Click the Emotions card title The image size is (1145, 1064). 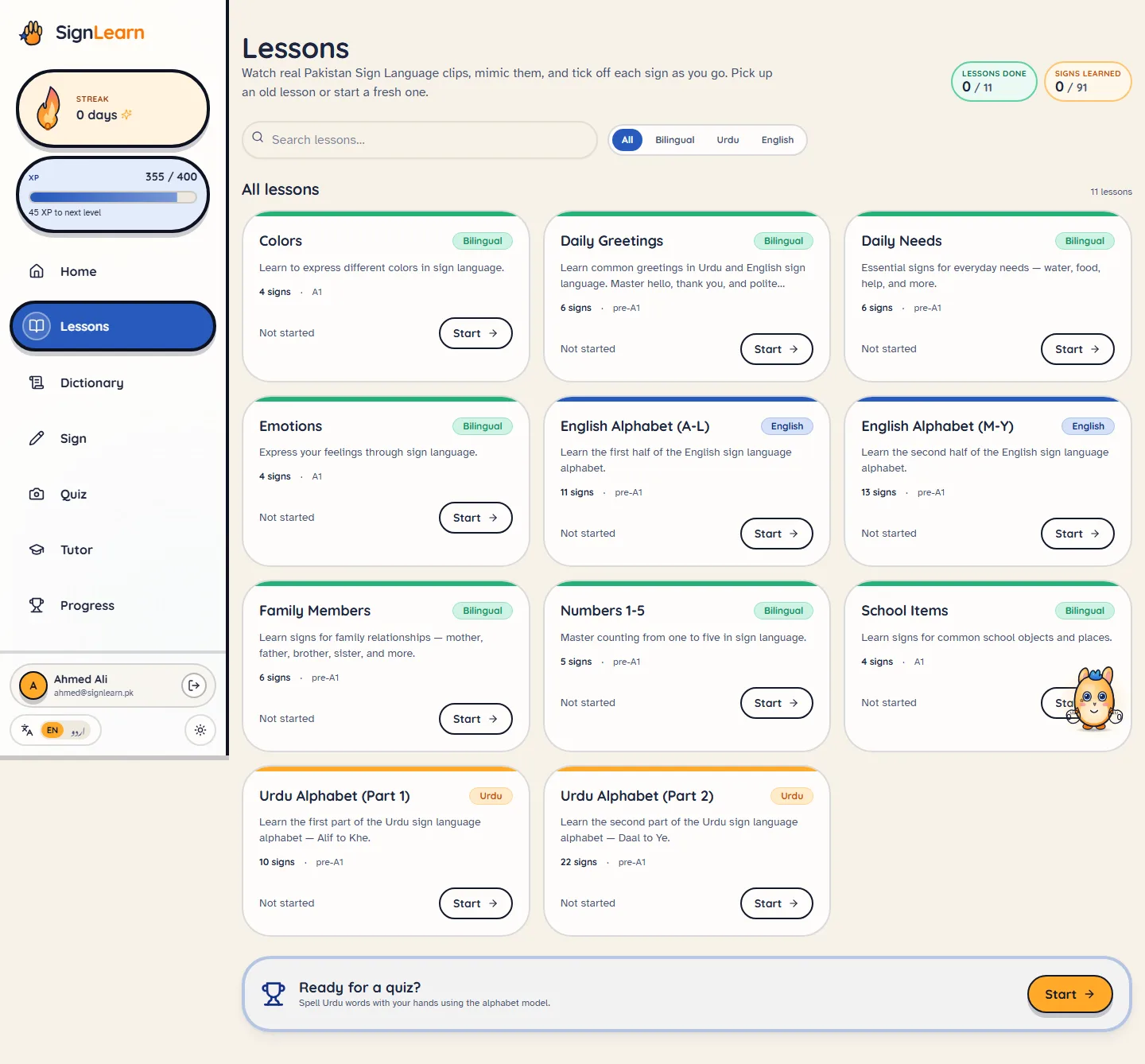(291, 426)
